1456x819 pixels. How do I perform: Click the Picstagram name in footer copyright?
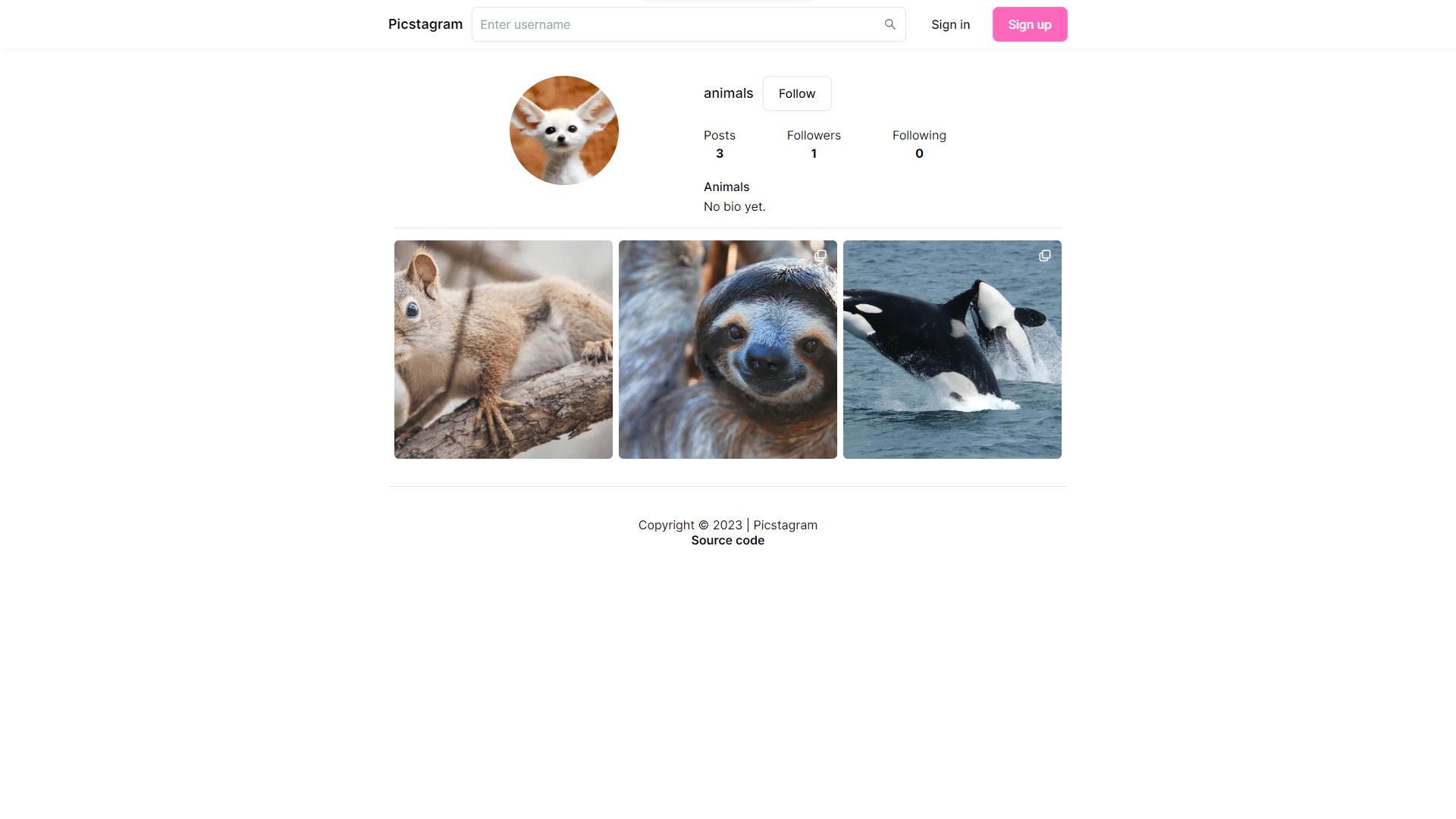pyautogui.click(x=785, y=525)
